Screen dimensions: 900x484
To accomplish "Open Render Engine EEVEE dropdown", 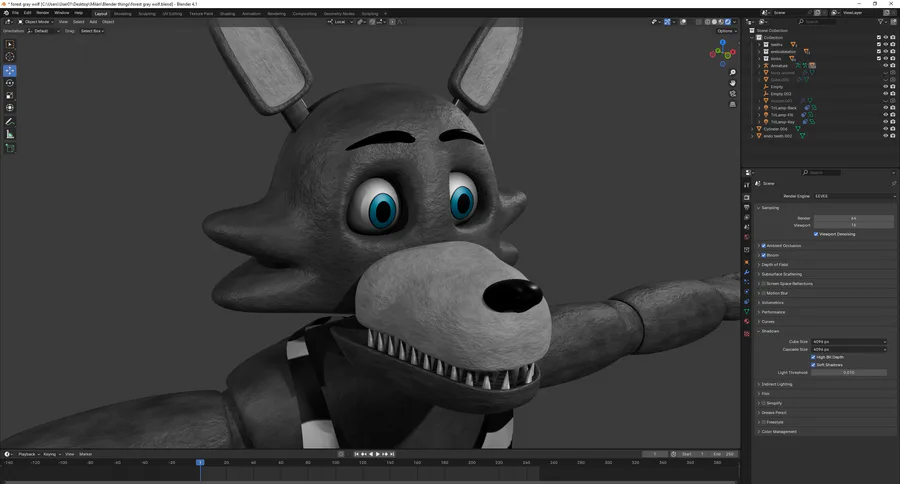I will pyautogui.click(x=854, y=196).
